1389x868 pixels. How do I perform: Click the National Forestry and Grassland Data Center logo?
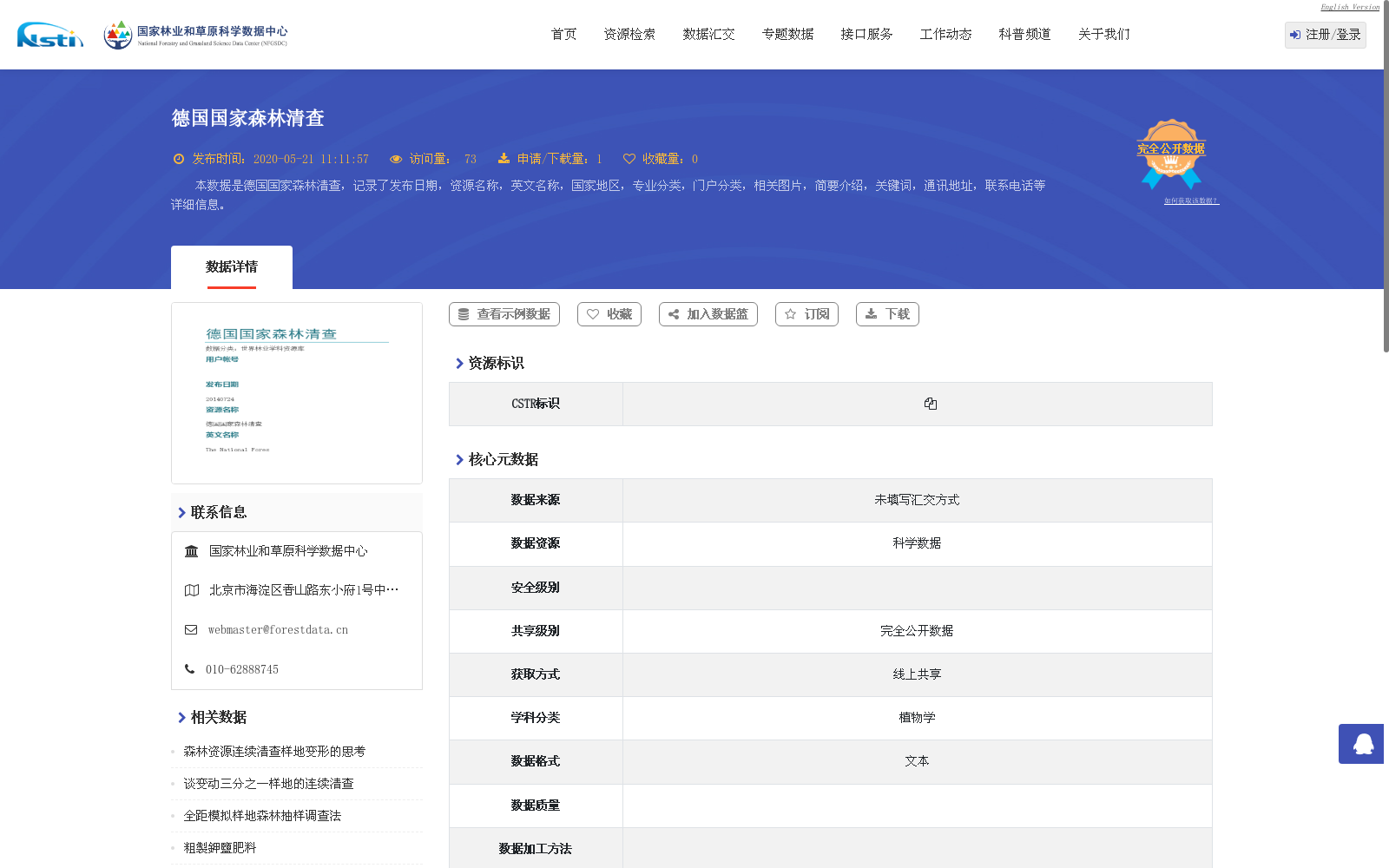195,35
